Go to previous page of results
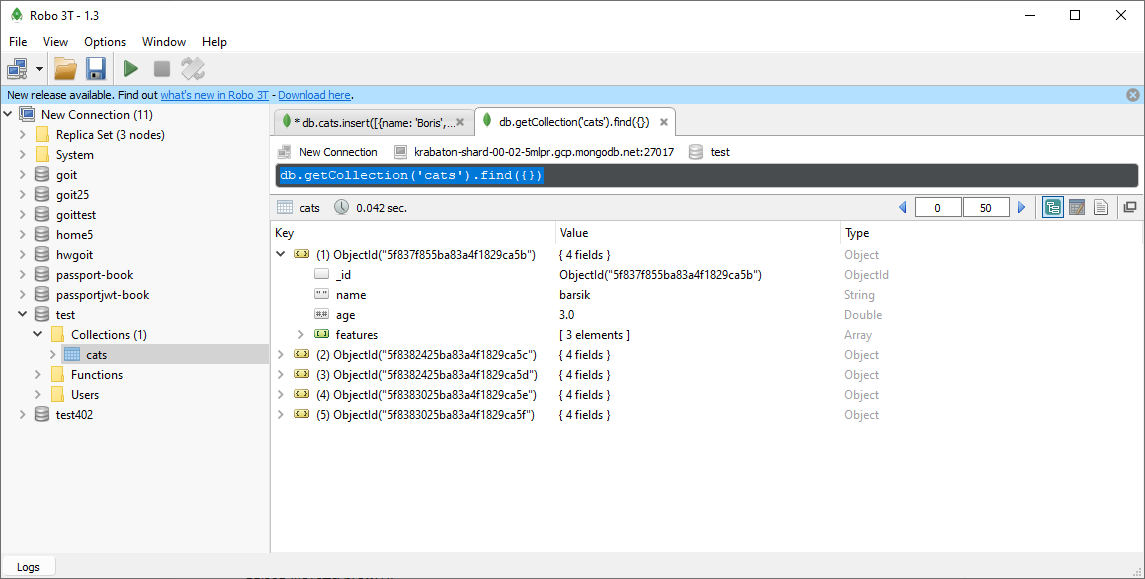This screenshot has height=579, width=1145. 903,208
